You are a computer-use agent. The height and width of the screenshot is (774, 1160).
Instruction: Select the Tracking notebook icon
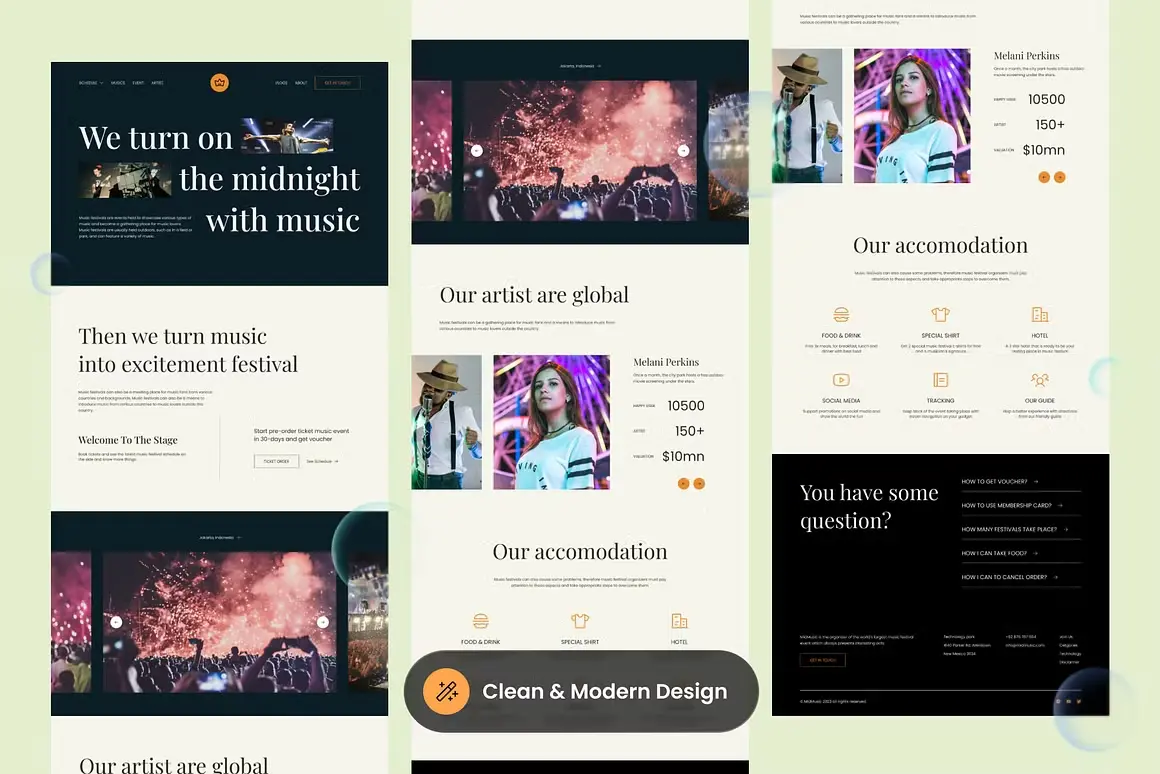(940, 379)
